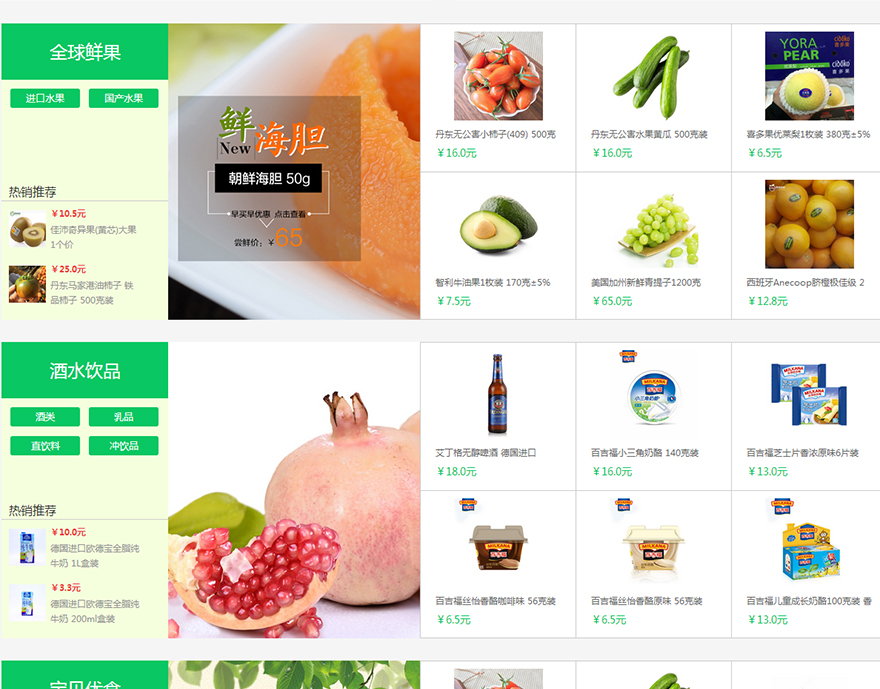The width and height of the screenshot is (880, 689).
Task: View the Yora Pear product image
Action: [x=809, y=76]
